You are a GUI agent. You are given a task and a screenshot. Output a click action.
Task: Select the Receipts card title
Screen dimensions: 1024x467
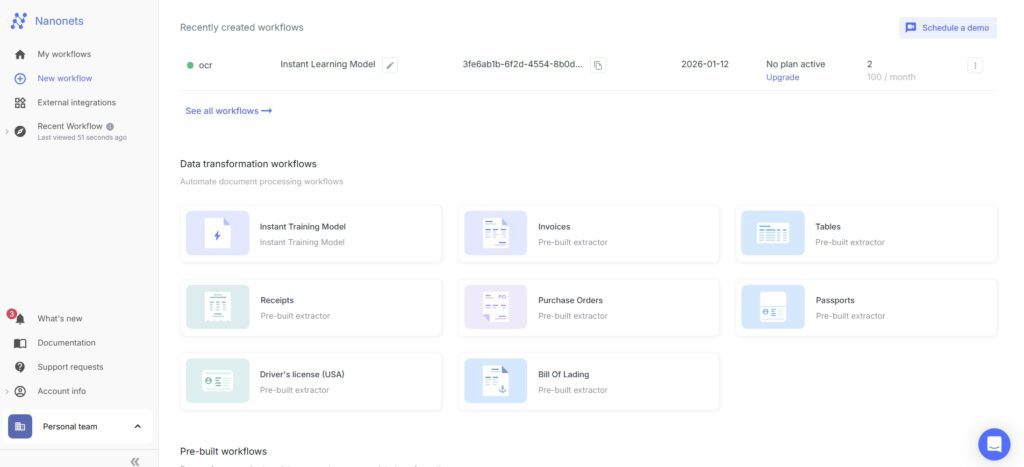[277, 300]
